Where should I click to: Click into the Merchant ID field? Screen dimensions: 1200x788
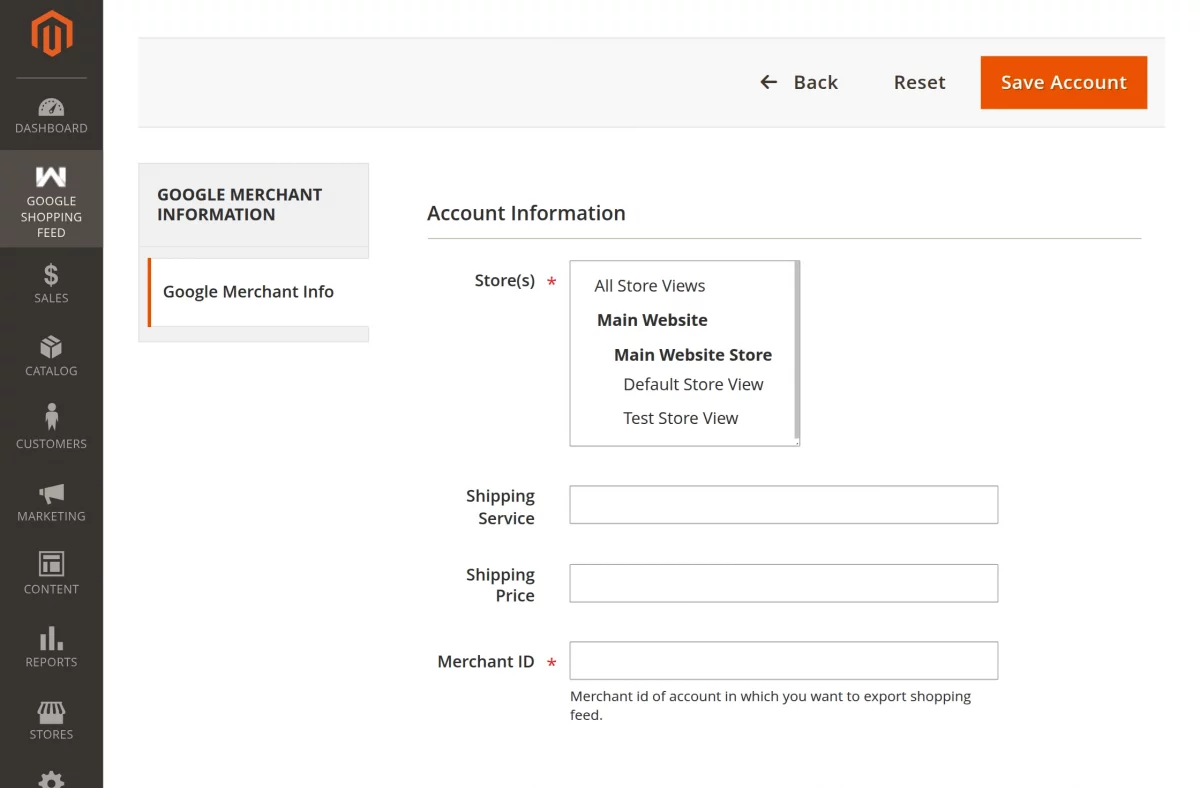pyautogui.click(x=783, y=661)
